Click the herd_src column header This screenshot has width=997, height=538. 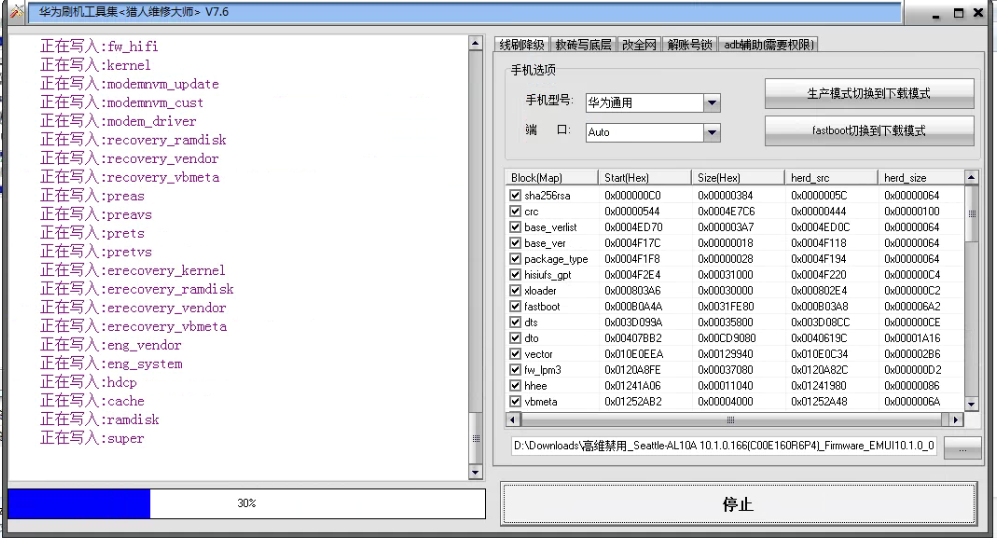coord(831,177)
